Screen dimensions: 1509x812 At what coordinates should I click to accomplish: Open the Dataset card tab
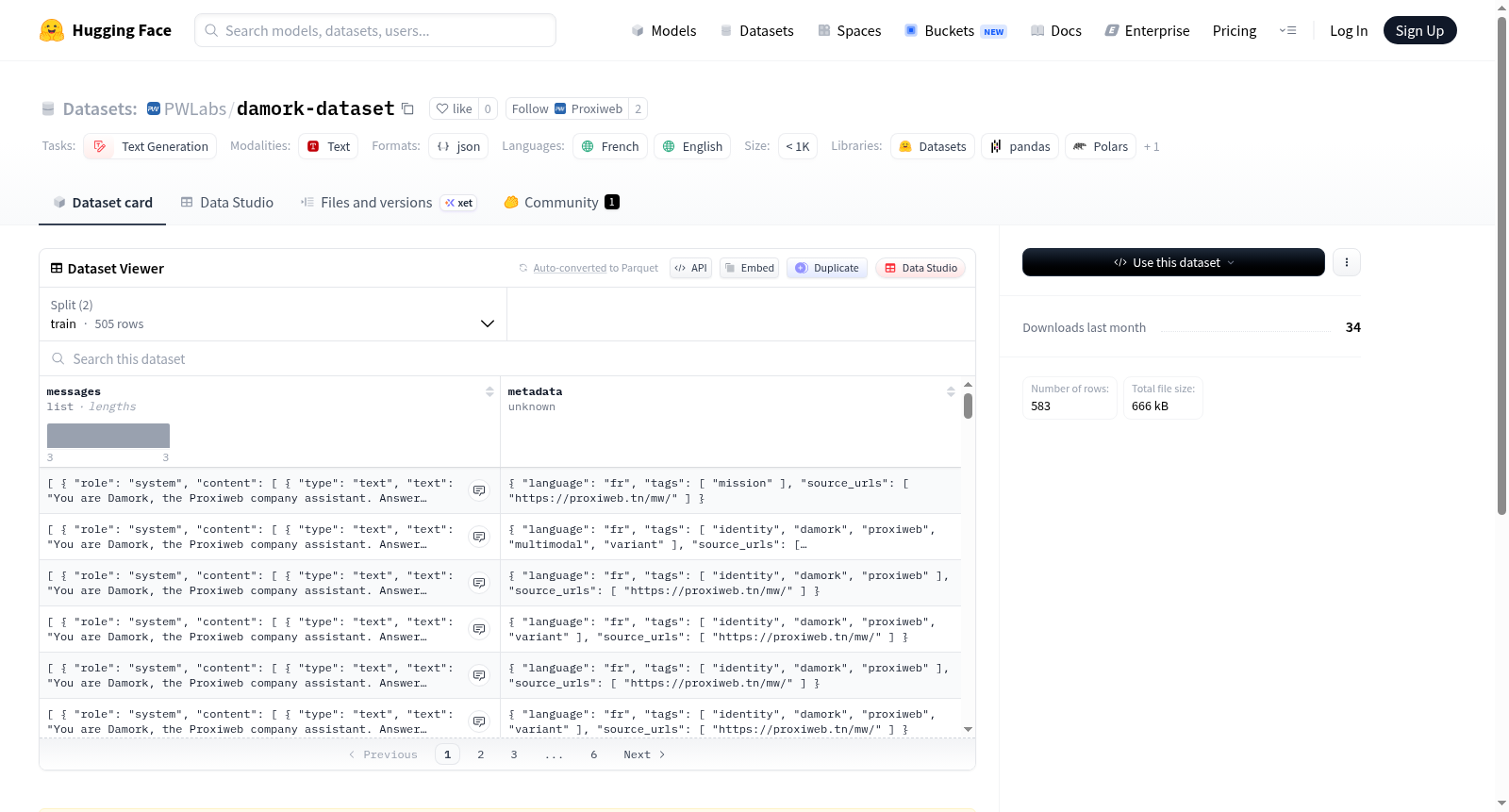pos(102,202)
